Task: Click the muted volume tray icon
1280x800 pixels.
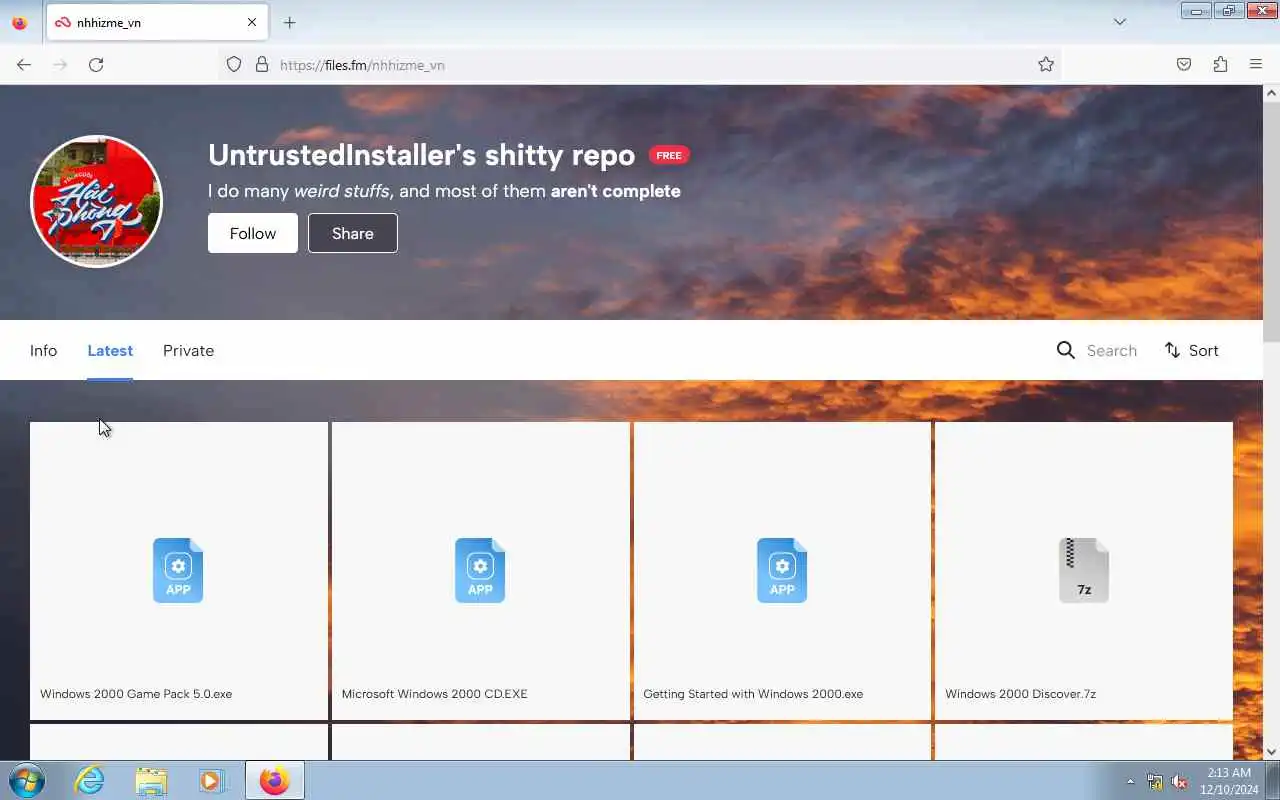Action: 1180,781
